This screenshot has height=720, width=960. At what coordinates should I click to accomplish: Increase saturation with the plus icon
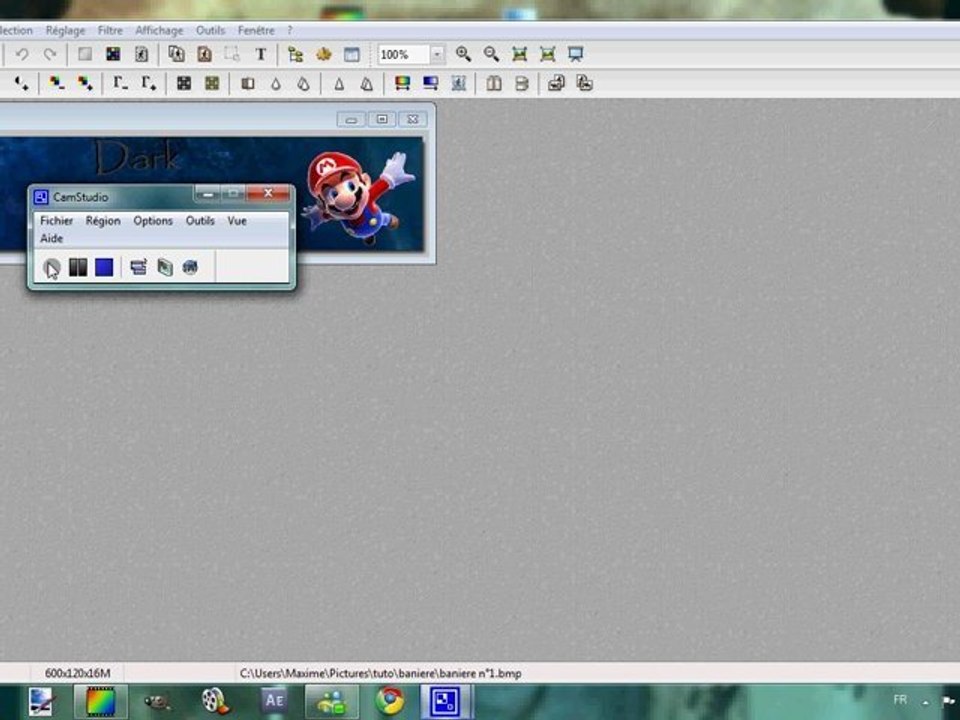[x=85, y=83]
